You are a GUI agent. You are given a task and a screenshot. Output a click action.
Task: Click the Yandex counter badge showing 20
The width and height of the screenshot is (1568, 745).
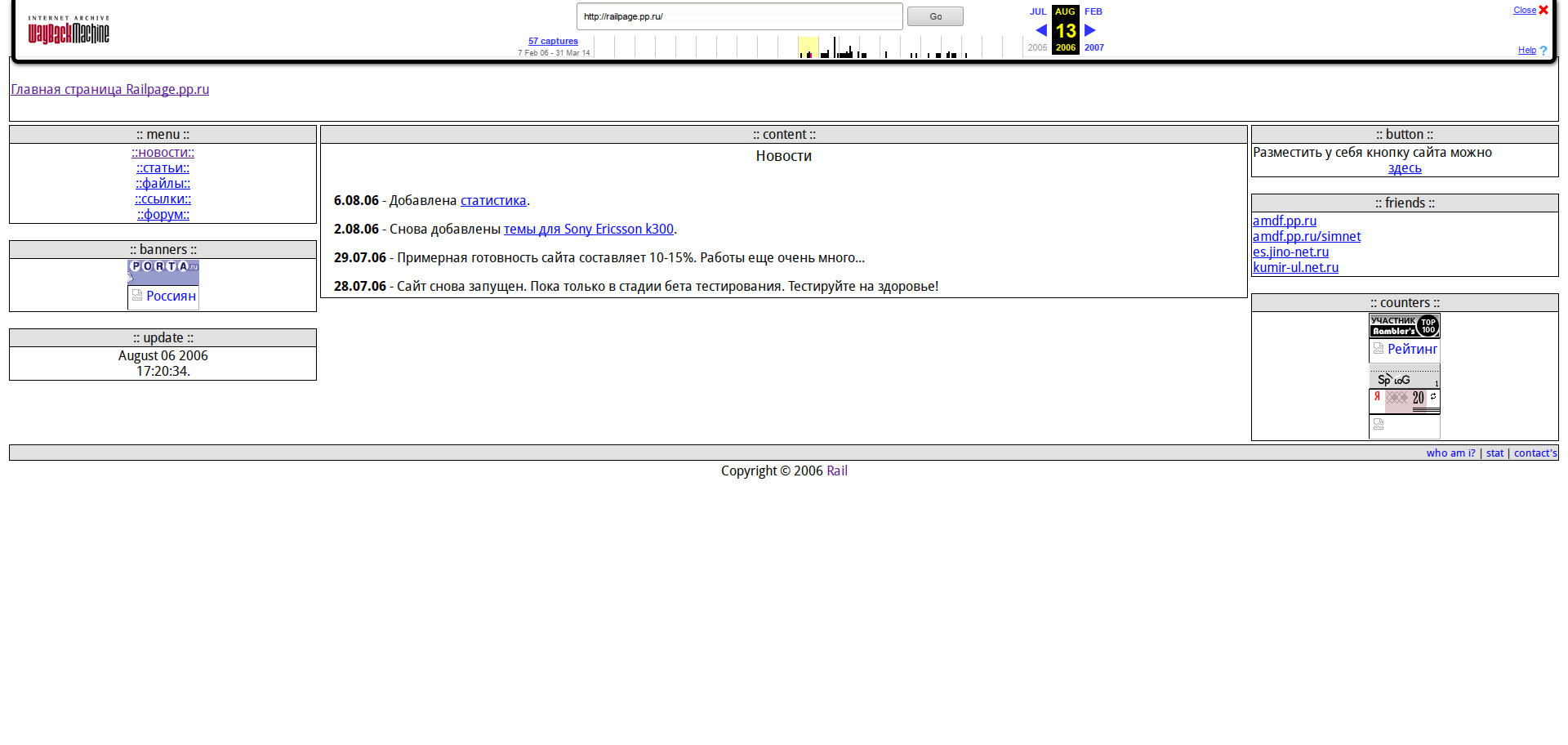tap(1404, 399)
